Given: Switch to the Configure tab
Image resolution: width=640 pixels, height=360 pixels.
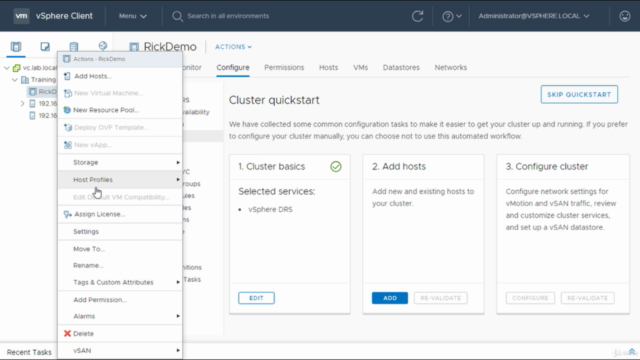Looking at the screenshot, I should (x=233, y=68).
